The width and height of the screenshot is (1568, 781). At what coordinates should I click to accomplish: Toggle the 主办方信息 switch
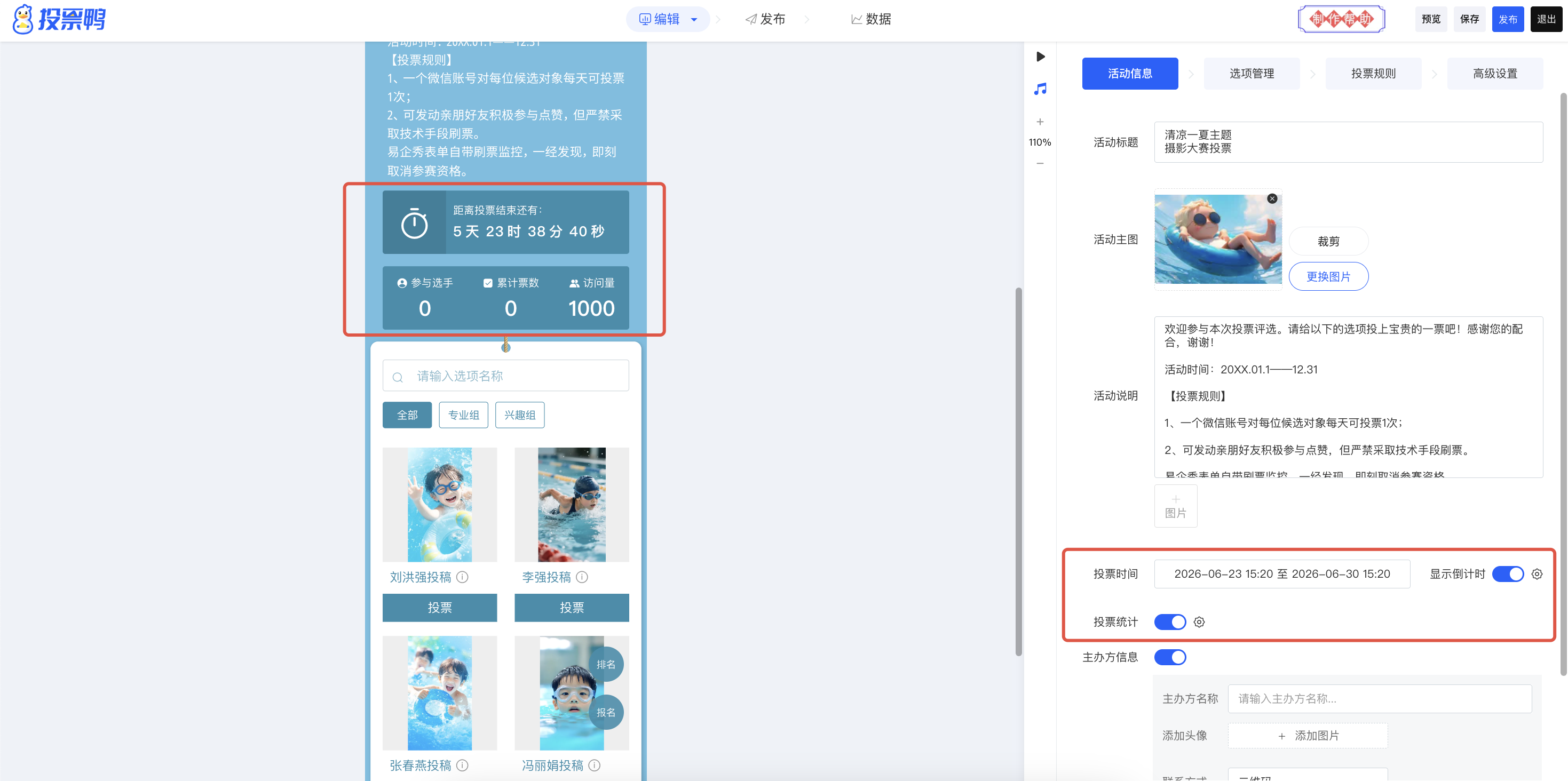[1170, 657]
